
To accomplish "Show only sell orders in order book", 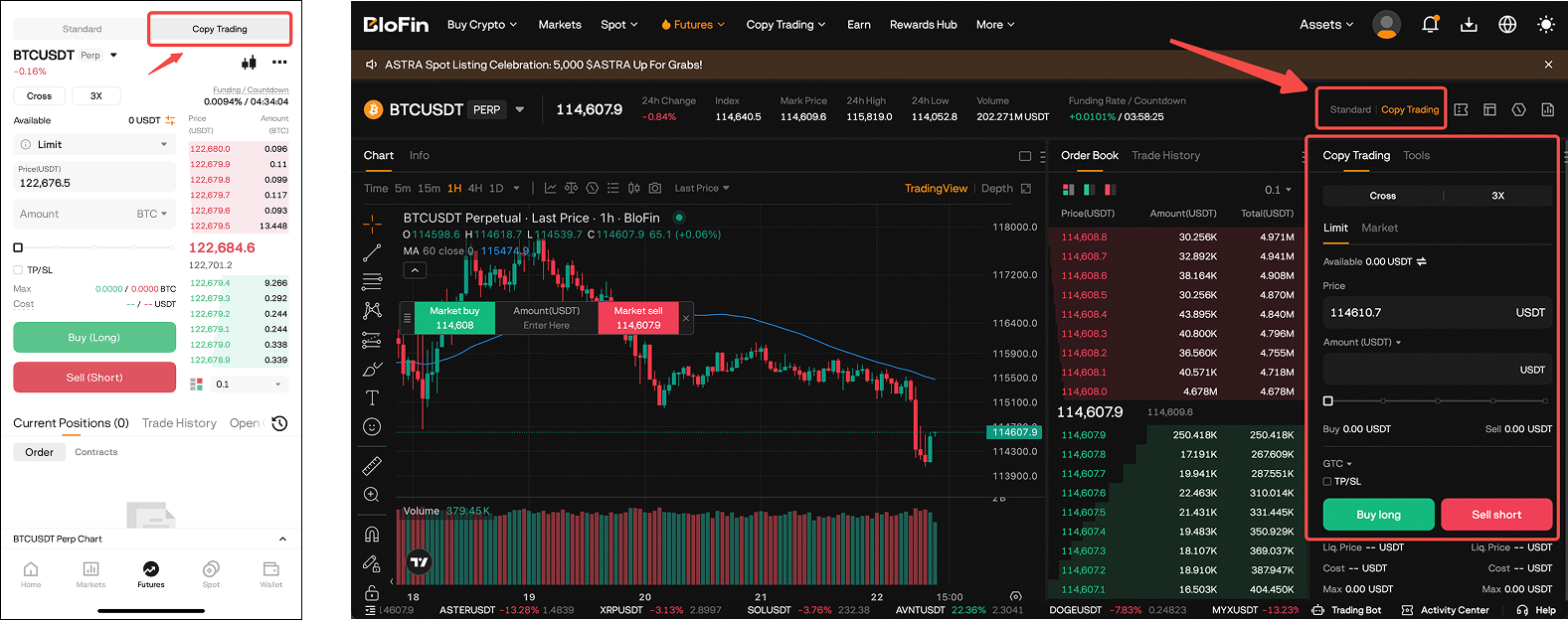I will tap(1110, 190).
